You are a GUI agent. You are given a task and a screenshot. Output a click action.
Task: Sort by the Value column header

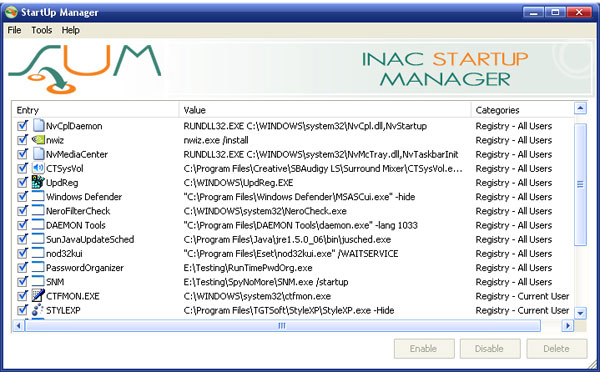click(325, 110)
